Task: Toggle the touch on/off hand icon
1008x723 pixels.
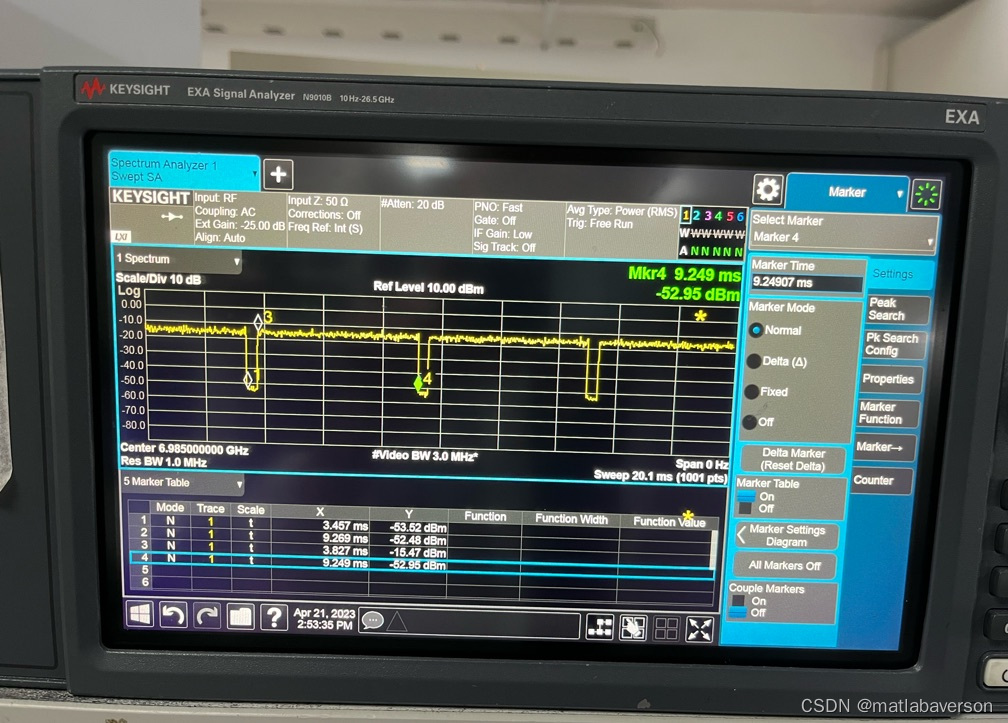Action: pos(633,629)
